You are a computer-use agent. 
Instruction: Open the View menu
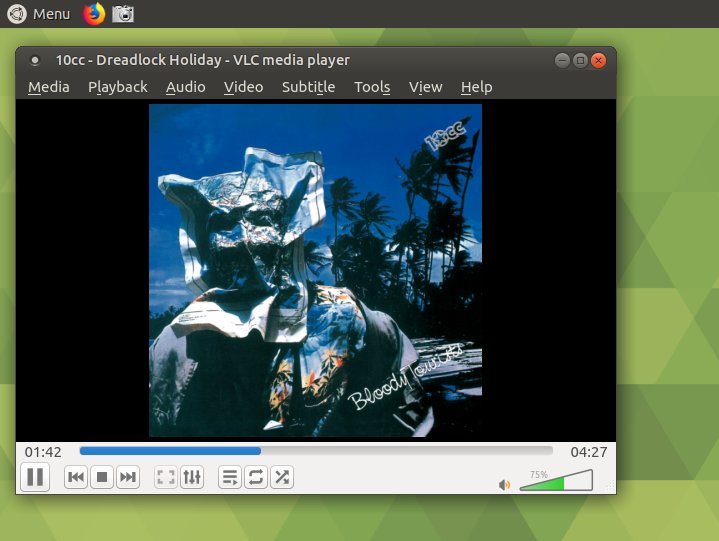click(426, 87)
